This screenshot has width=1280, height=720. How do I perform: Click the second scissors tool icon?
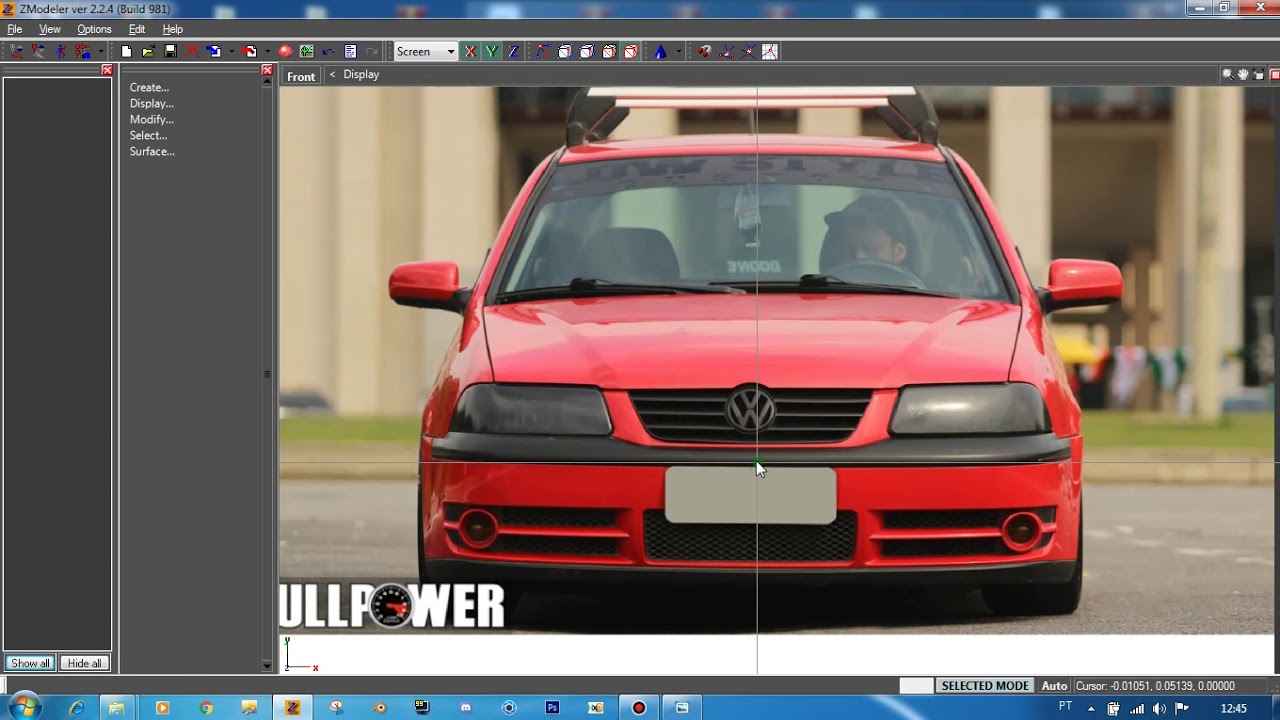tap(38, 51)
